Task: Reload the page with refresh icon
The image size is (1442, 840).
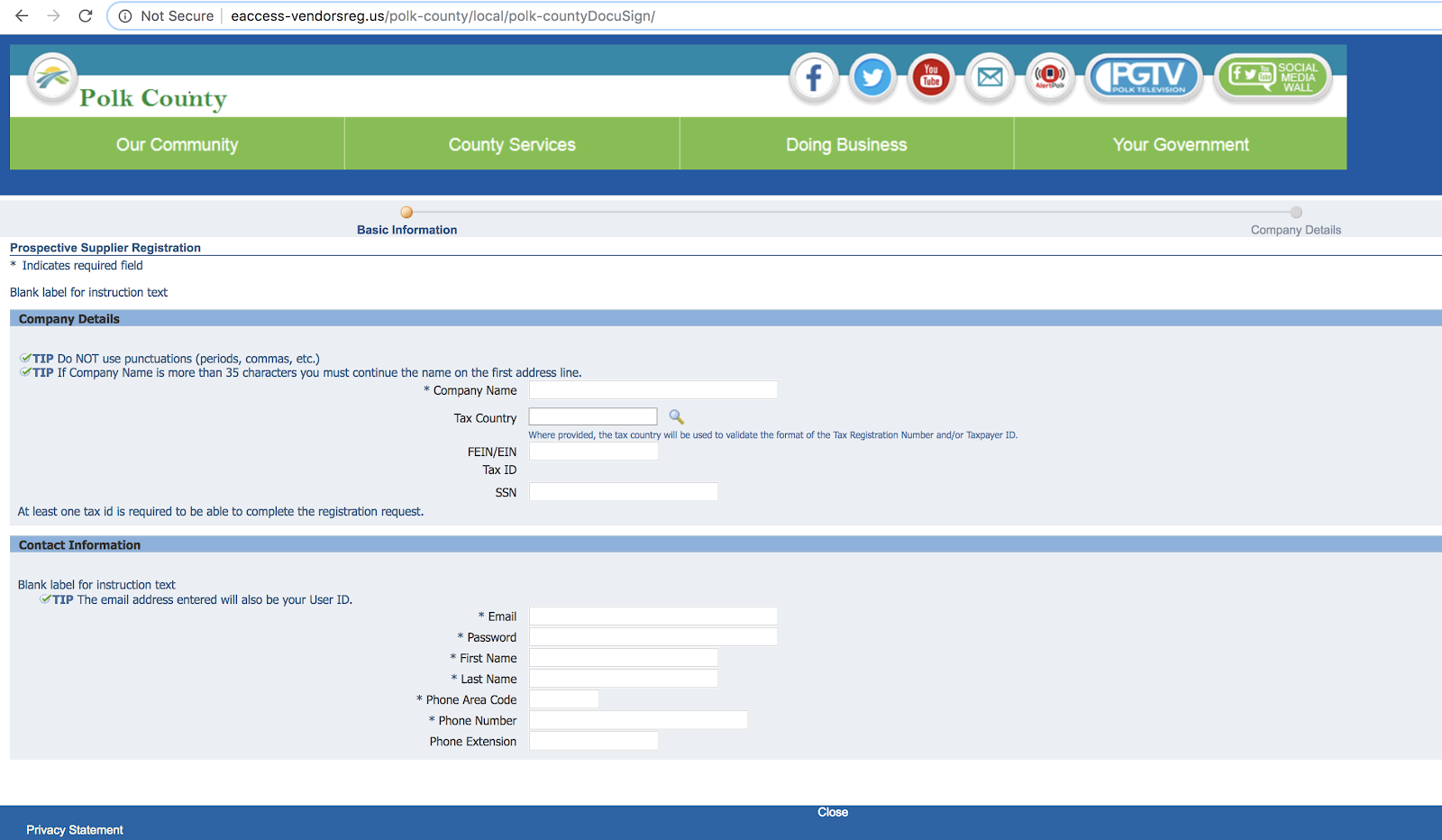Action: pyautogui.click(x=86, y=16)
